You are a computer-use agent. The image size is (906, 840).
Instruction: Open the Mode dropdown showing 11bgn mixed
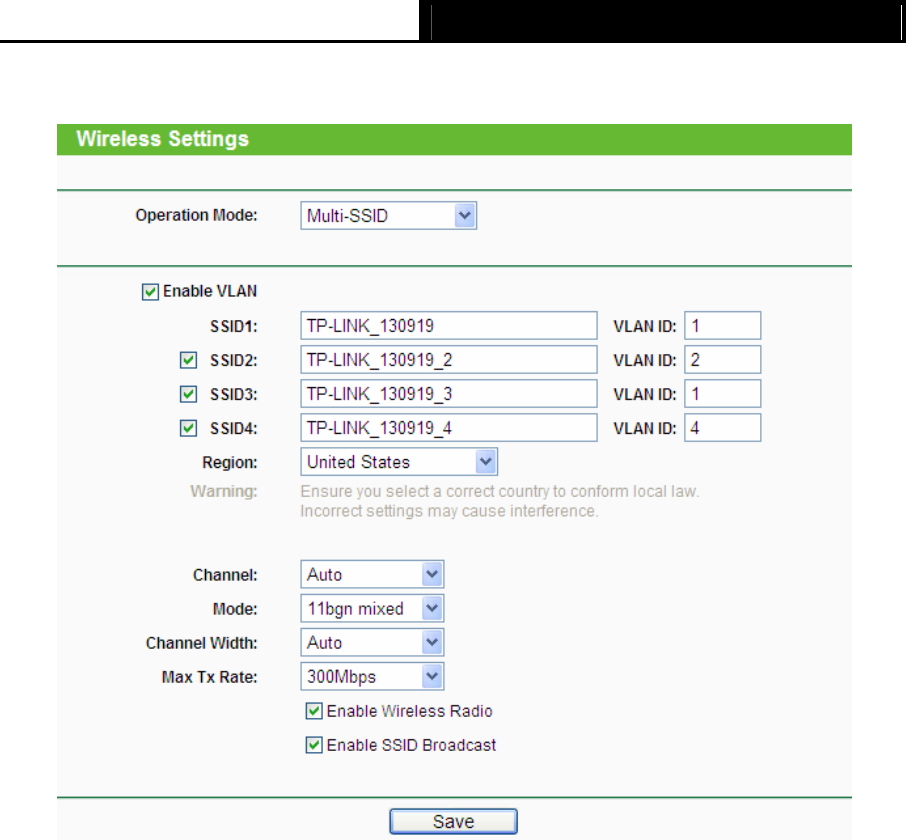tap(372, 608)
